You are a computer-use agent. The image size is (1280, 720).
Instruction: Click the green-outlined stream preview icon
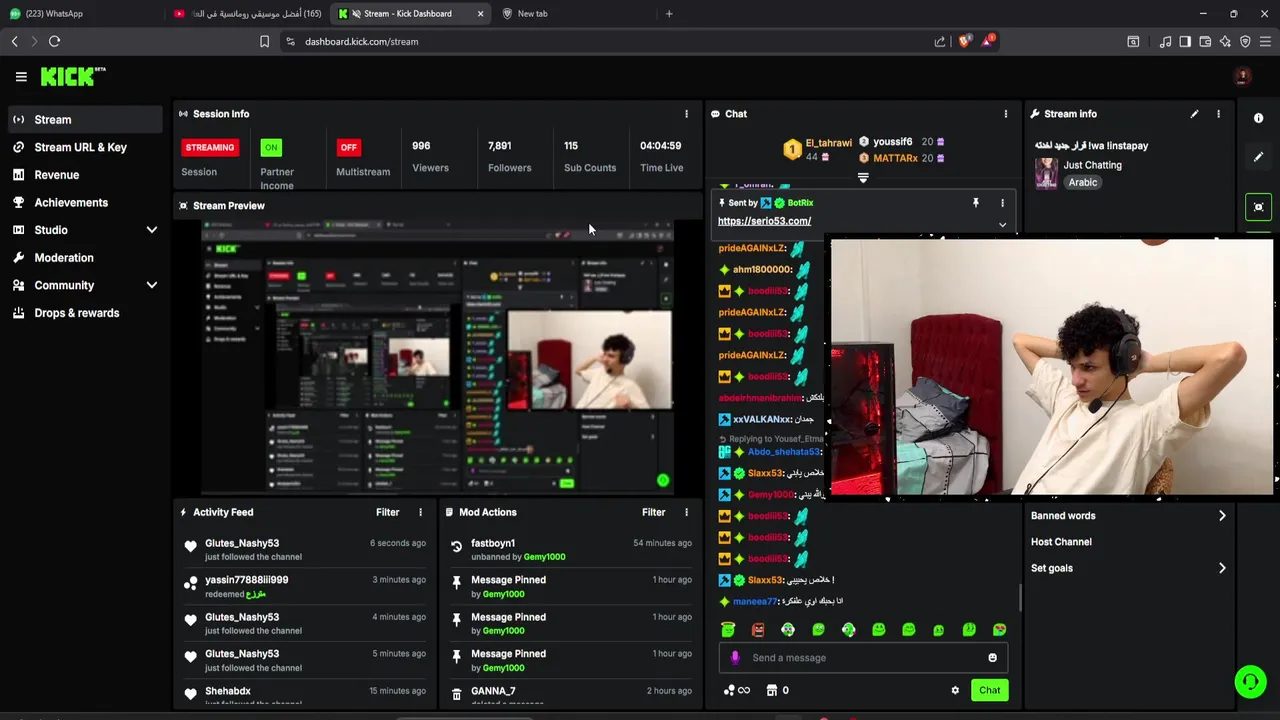click(x=1258, y=207)
